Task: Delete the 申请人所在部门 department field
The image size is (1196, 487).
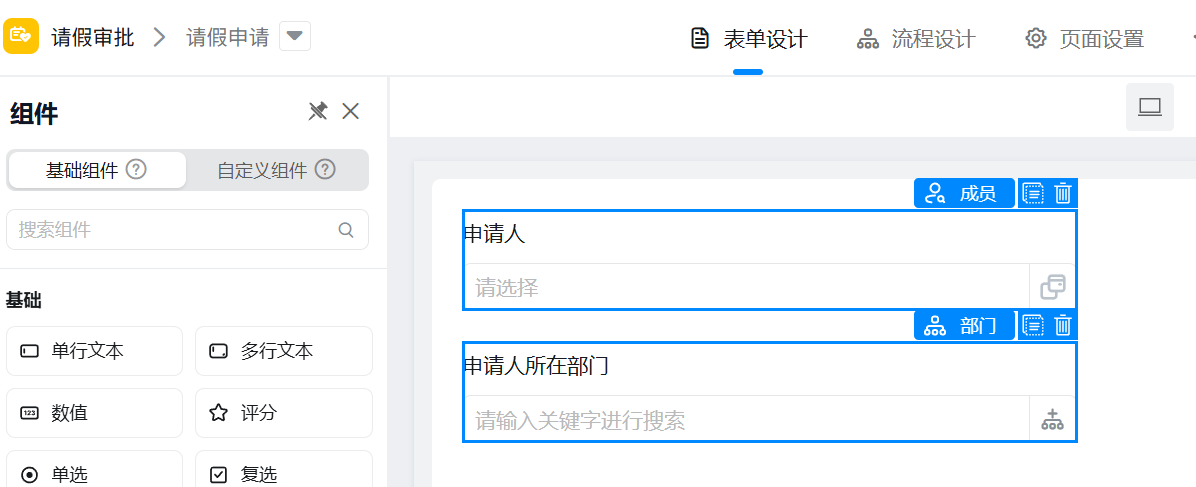Action: point(1063,325)
